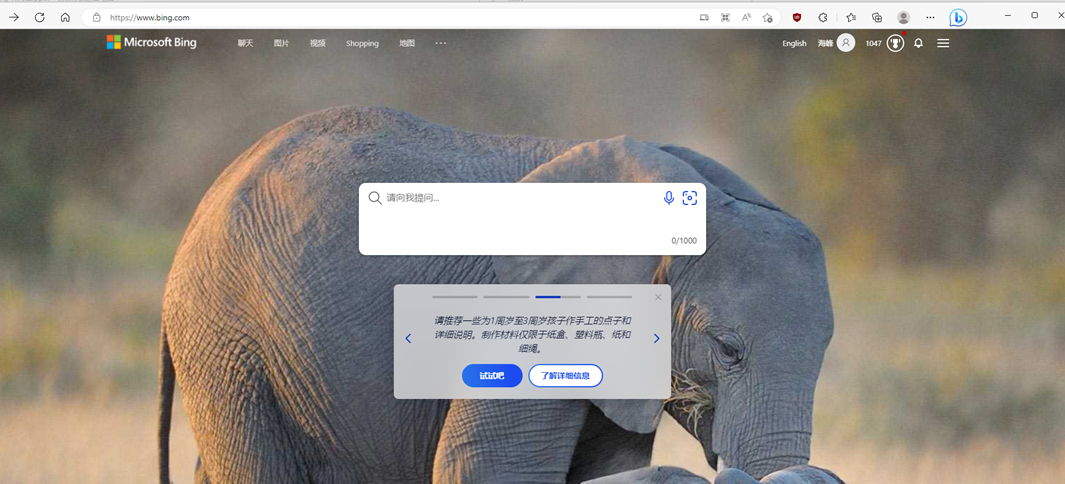Start the Read aloud feature

click(x=746, y=18)
